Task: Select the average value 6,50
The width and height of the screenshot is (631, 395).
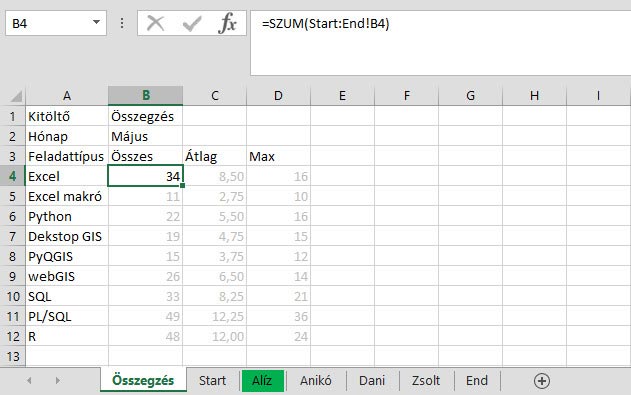Action: pos(215,276)
